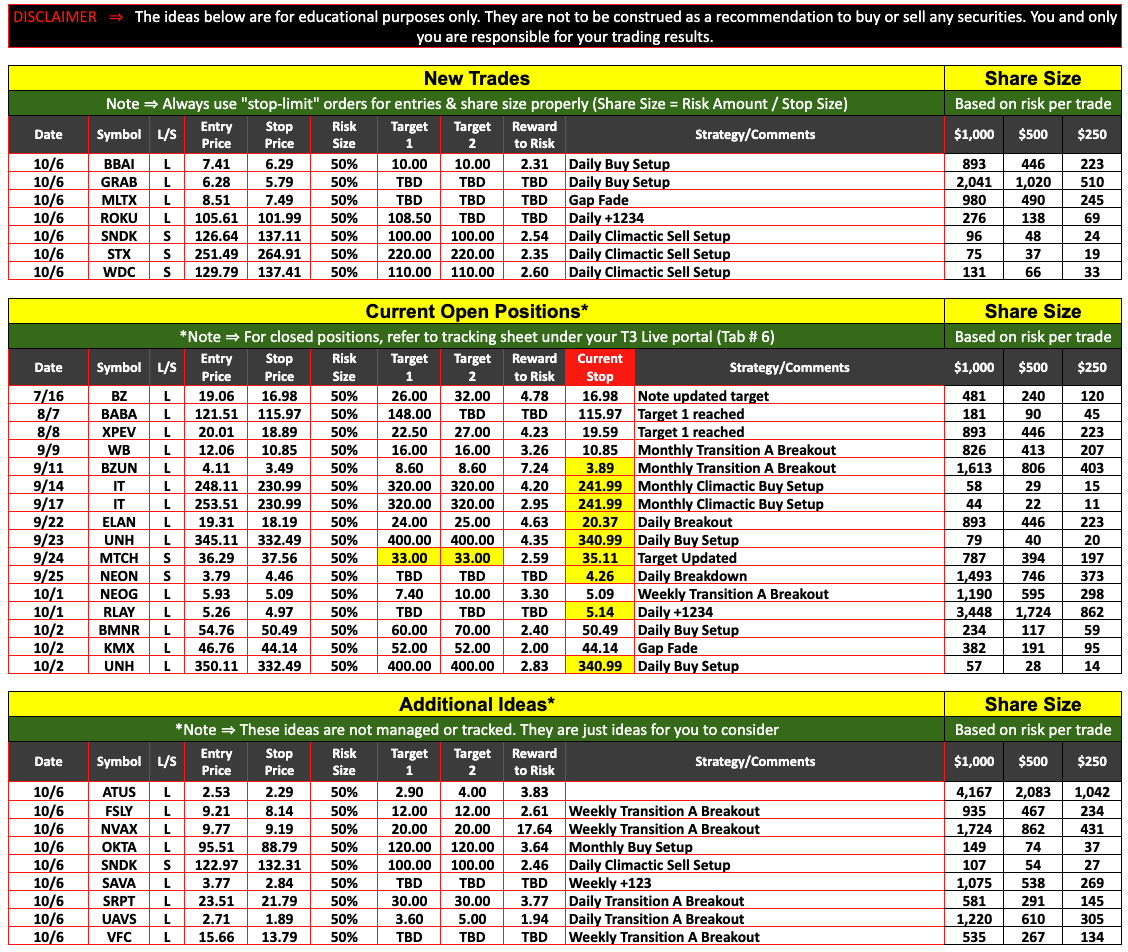
Task: Select the BBAI symbol cell
Action: pyautogui.click(x=119, y=164)
